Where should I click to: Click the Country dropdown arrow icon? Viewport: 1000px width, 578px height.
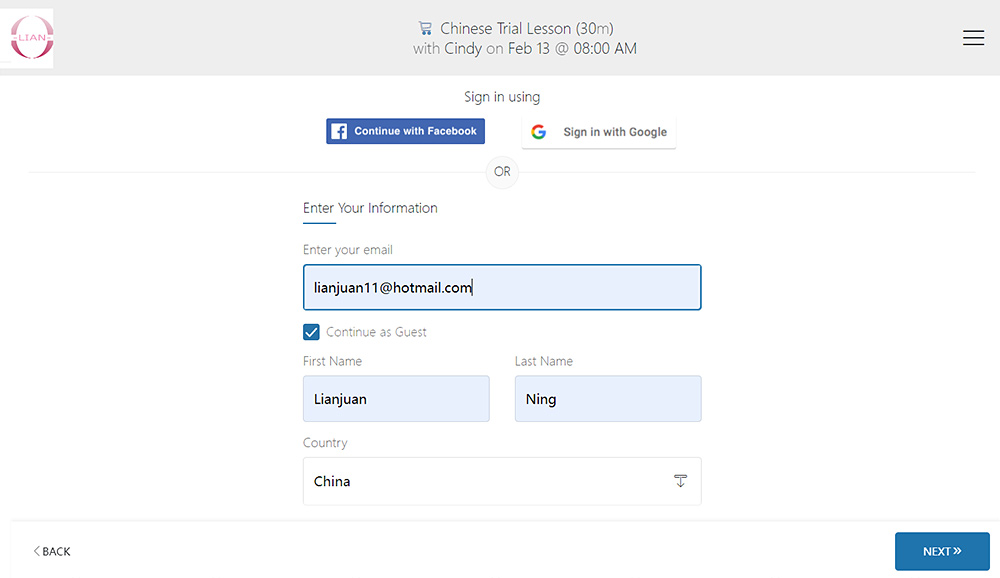(x=680, y=481)
